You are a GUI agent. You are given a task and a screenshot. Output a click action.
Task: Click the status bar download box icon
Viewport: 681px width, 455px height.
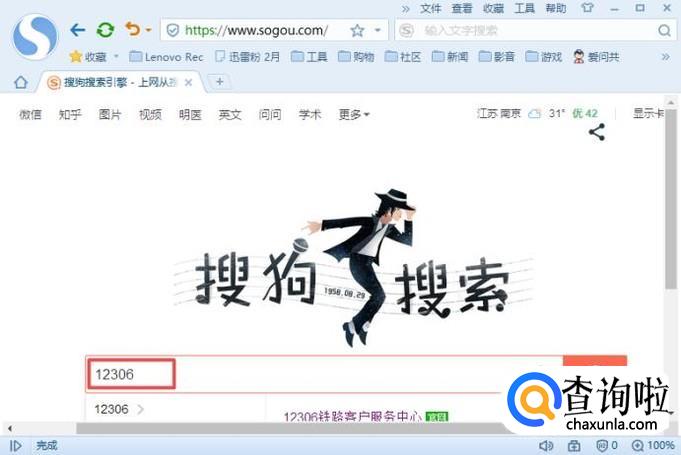click(x=574, y=445)
